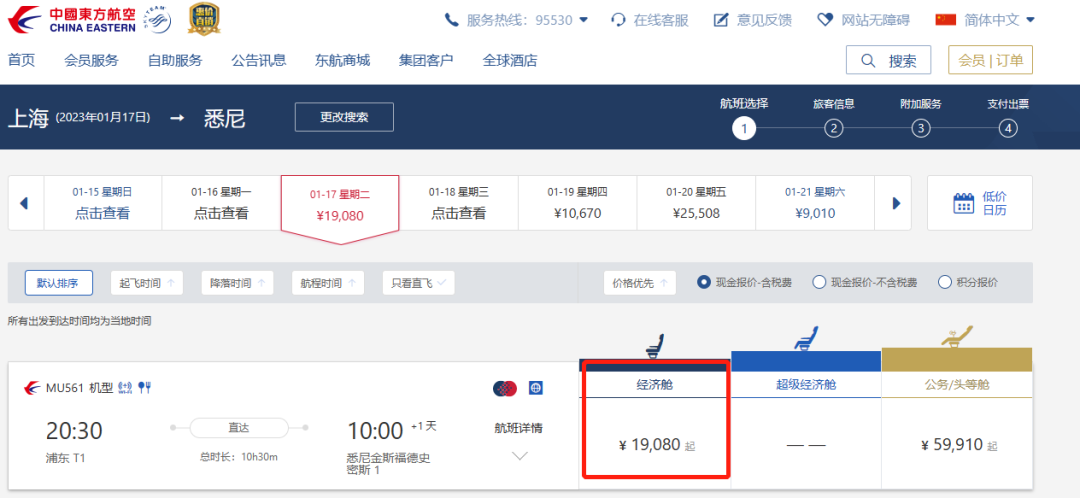Open the 自助服务 menu
Viewport: 1080px width, 498px height.
tap(175, 61)
